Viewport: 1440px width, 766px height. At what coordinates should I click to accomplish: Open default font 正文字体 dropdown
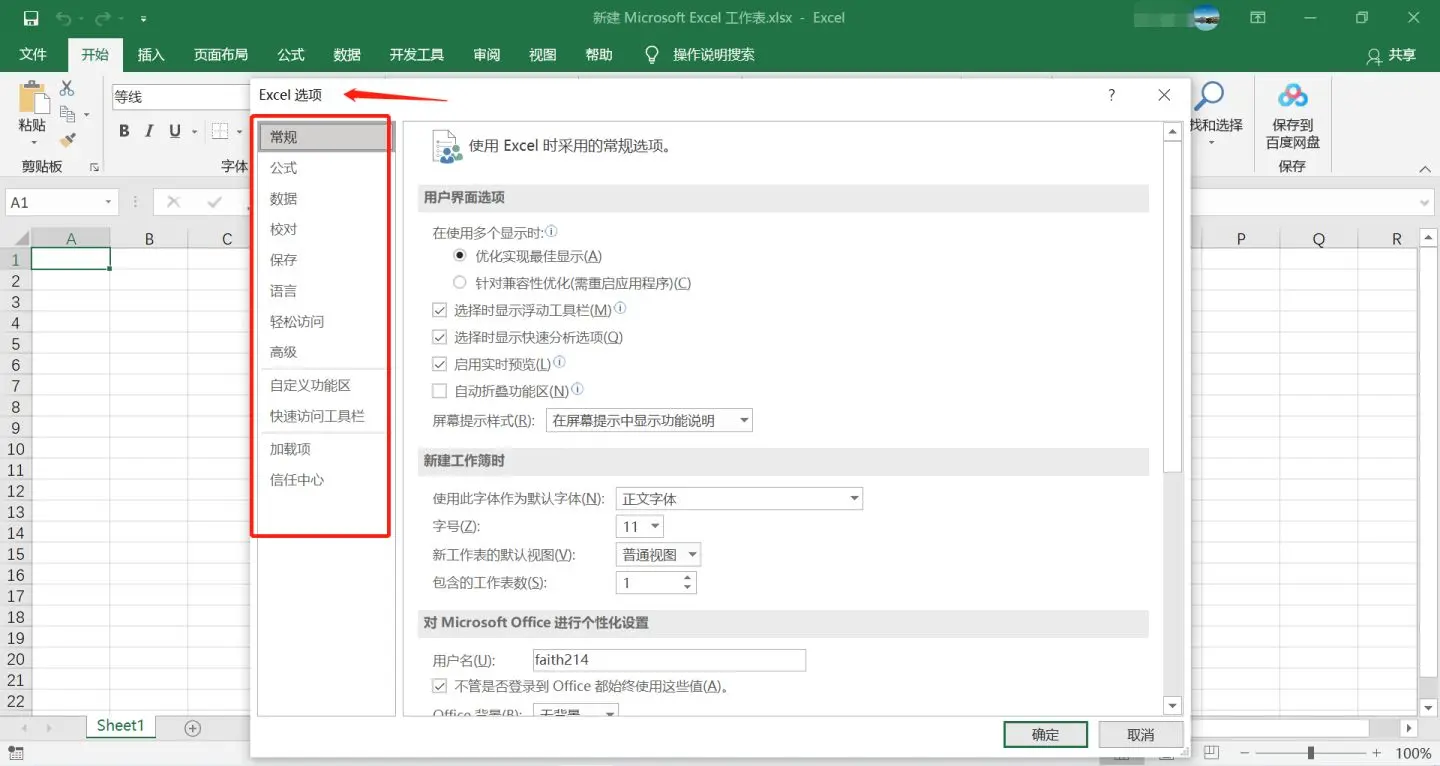739,498
